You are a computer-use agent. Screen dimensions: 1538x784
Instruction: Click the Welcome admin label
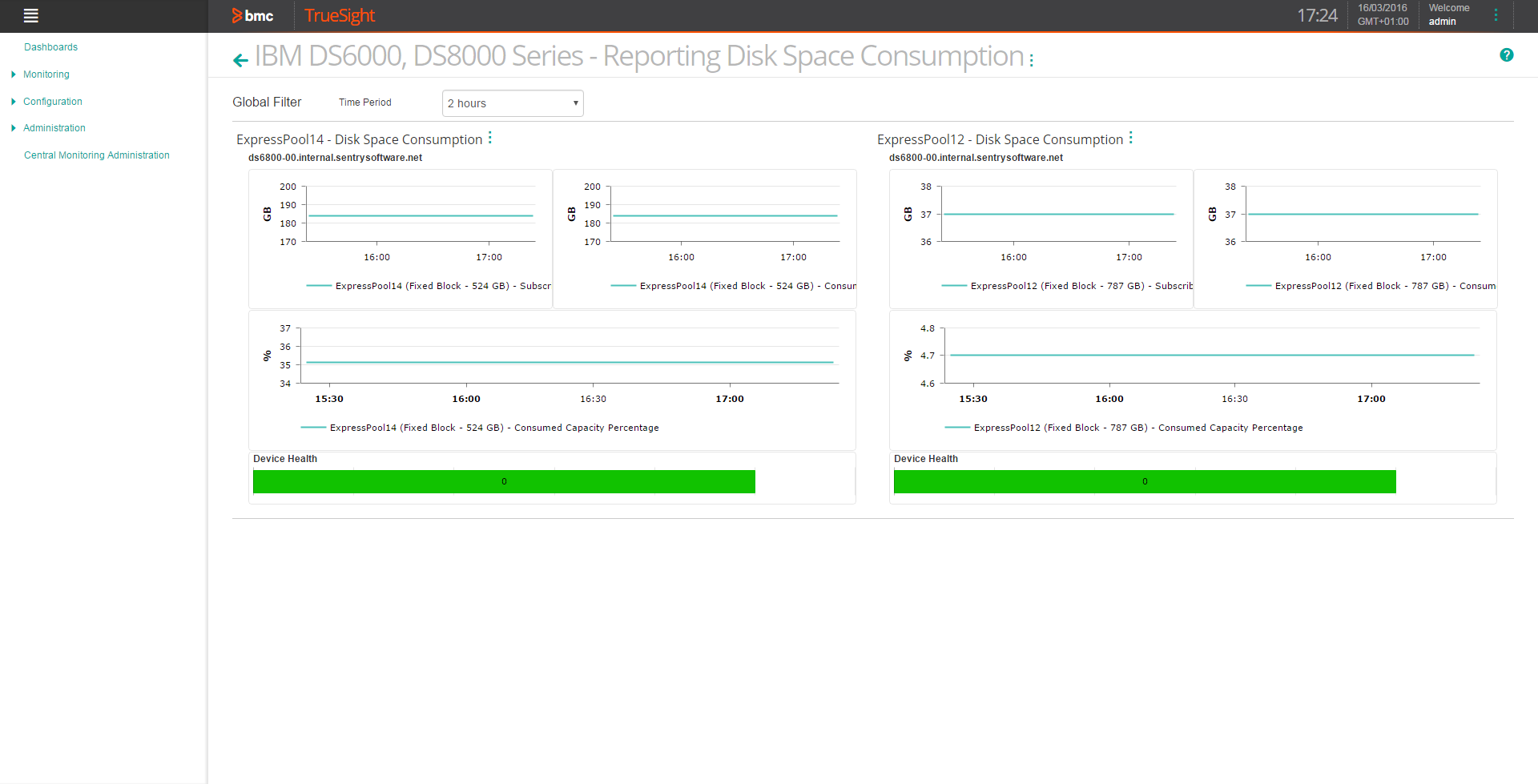click(1448, 14)
